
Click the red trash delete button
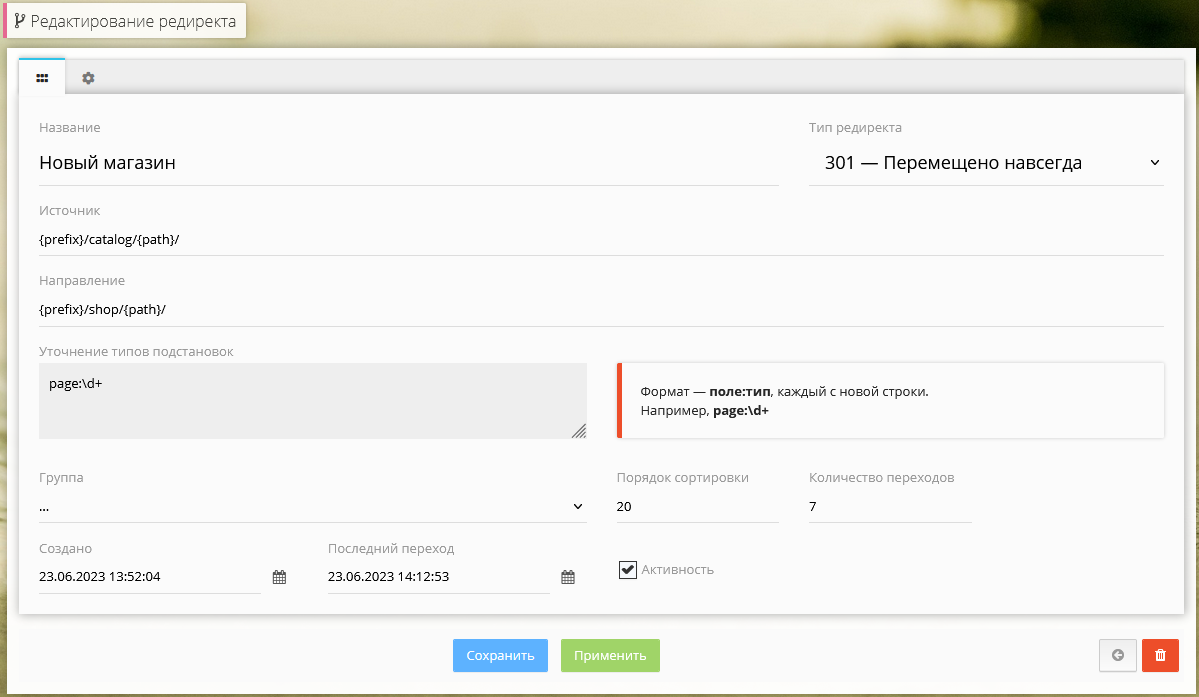[x=1160, y=655]
